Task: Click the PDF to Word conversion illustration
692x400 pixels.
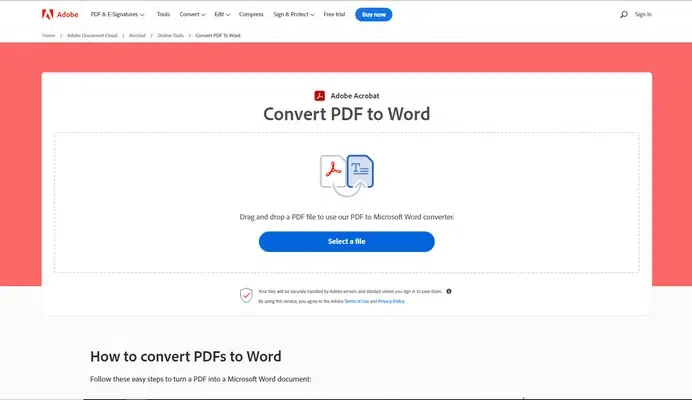Action: [347, 175]
